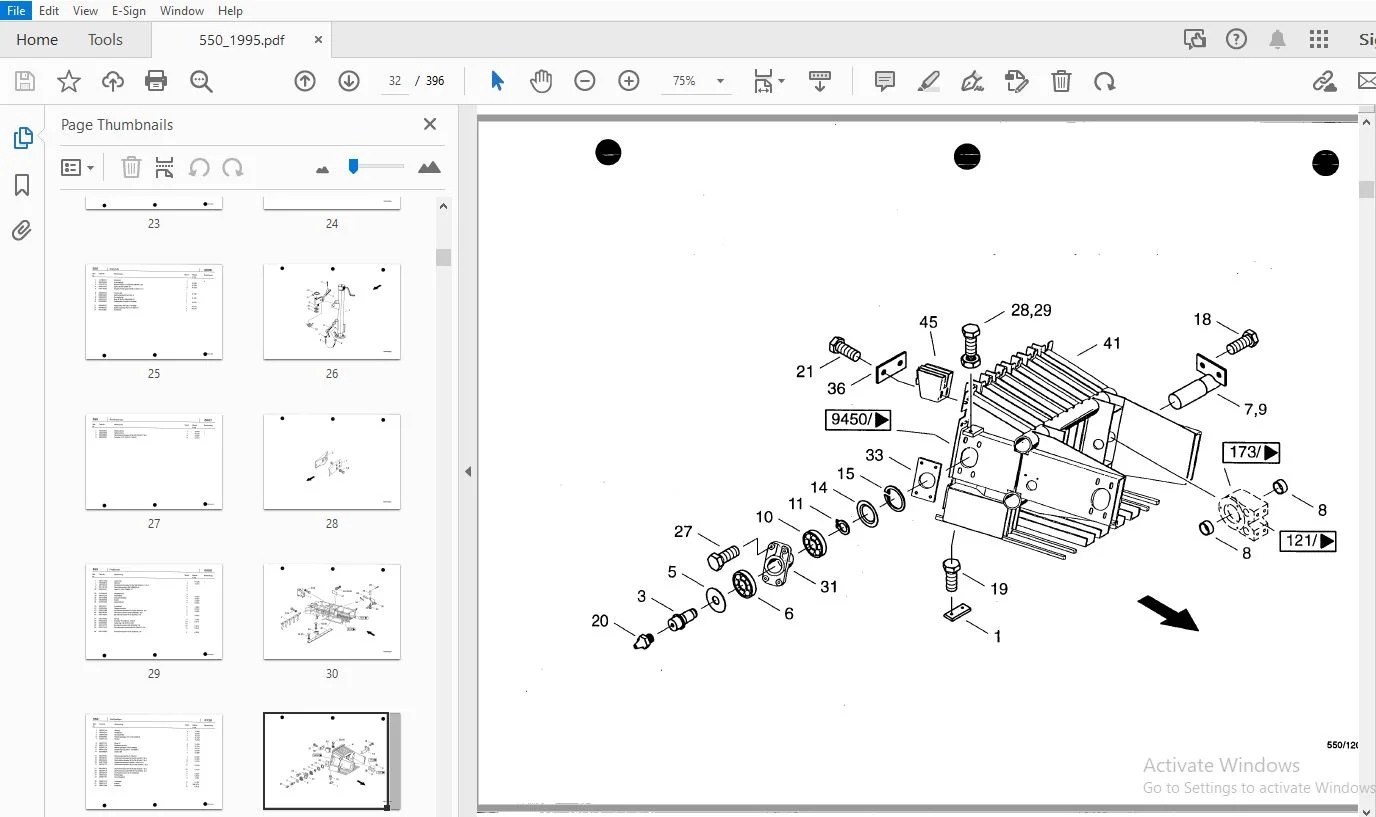
Task: Rotate thumbnail pages clockwise
Action: [x=233, y=167]
